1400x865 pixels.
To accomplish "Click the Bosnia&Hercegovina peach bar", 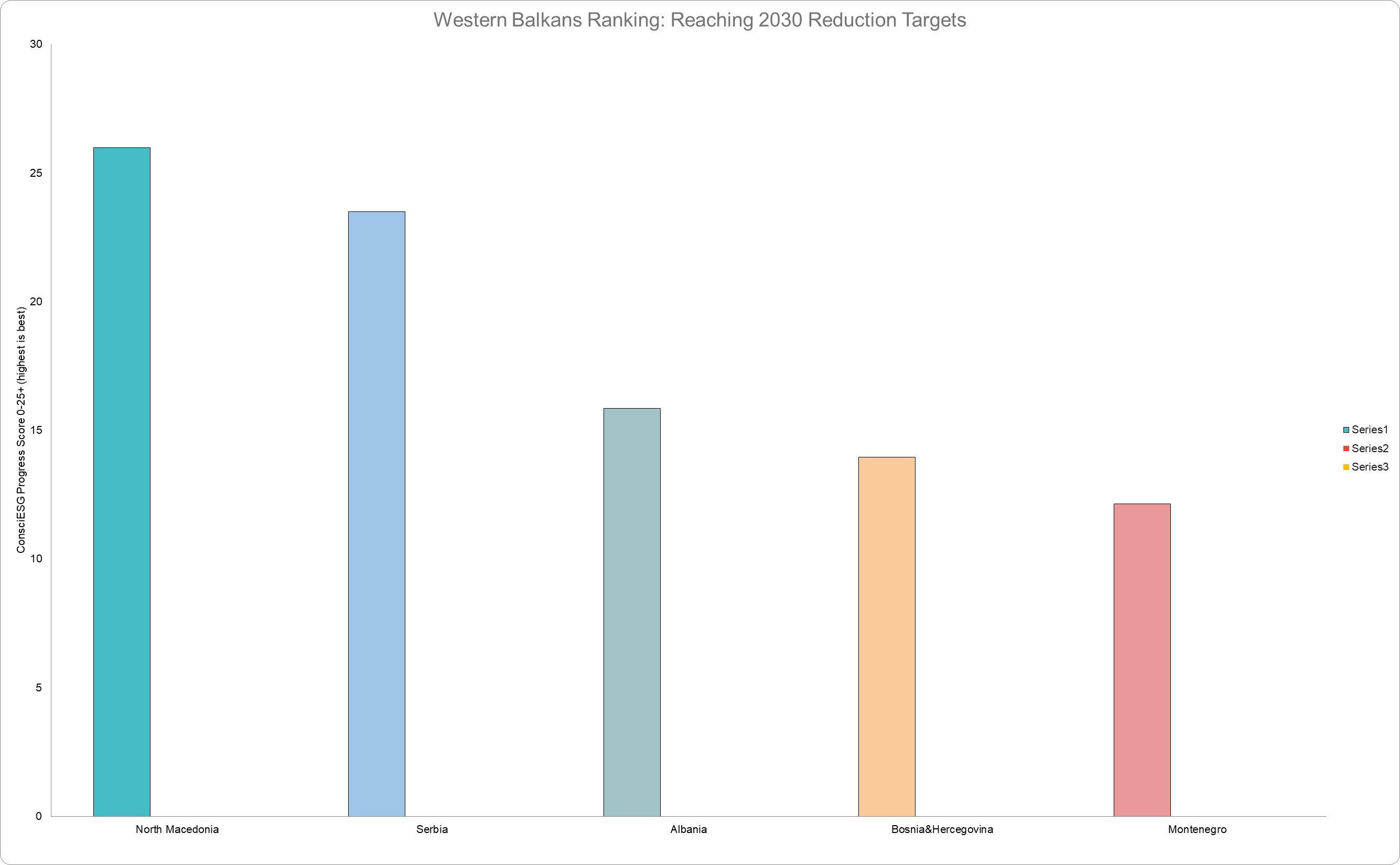I will (x=887, y=637).
